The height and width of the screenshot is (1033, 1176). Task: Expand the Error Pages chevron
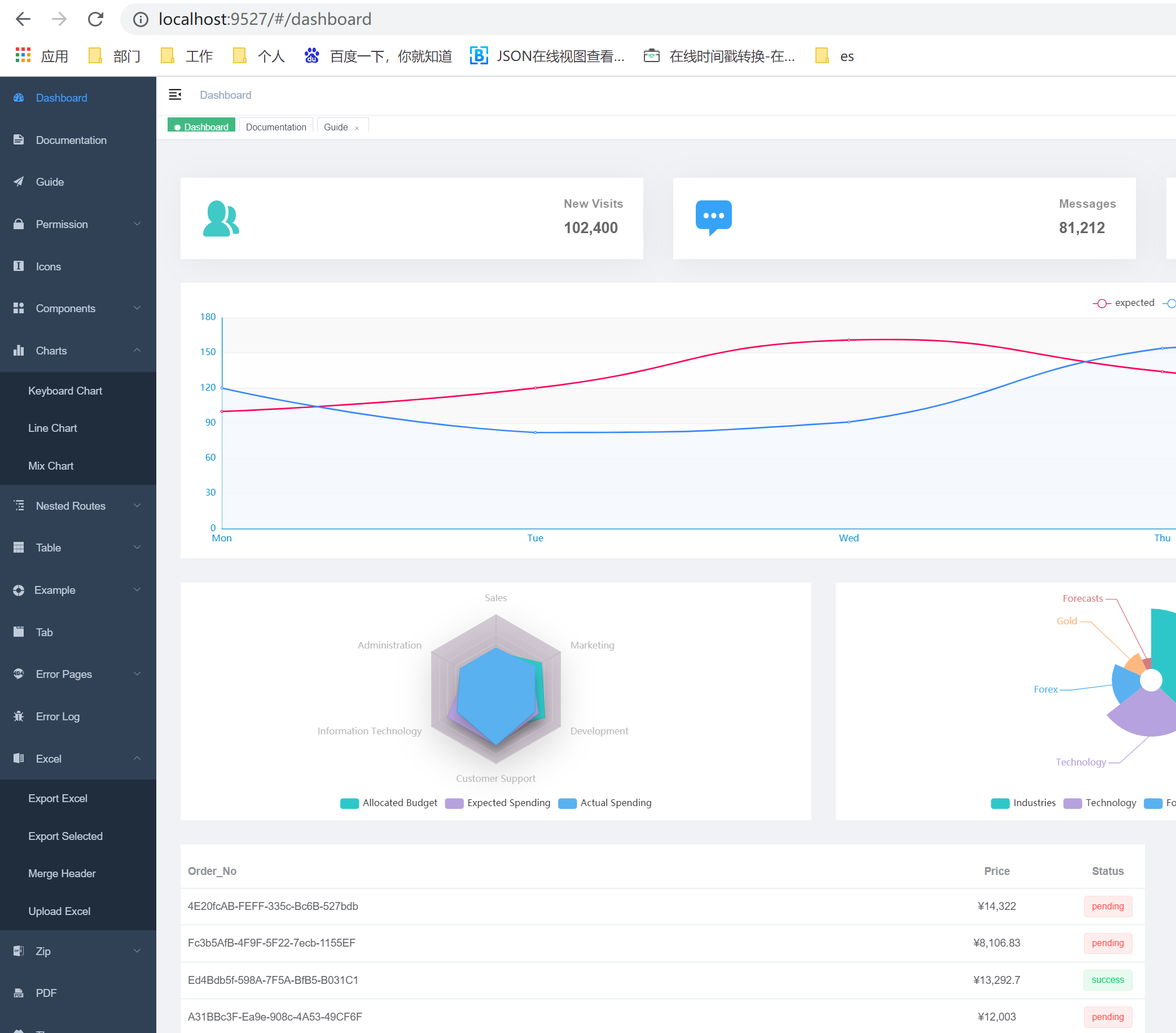click(137, 674)
